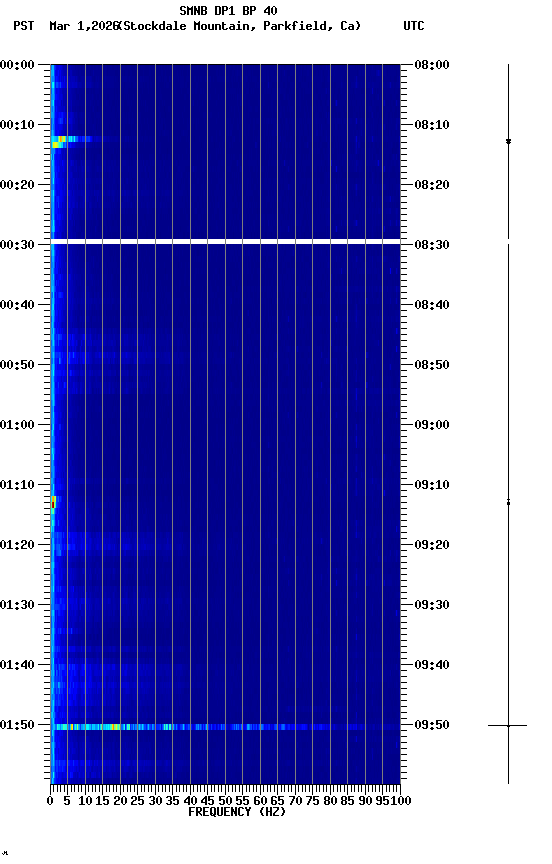Click the 10 Hz frequency axis label

pos(85,801)
